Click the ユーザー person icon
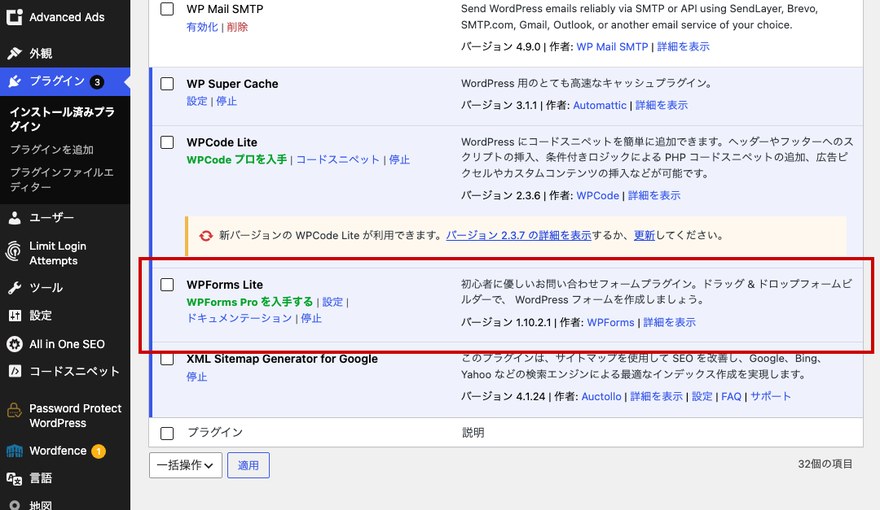Viewport: 880px width, 510px height. tap(15, 218)
